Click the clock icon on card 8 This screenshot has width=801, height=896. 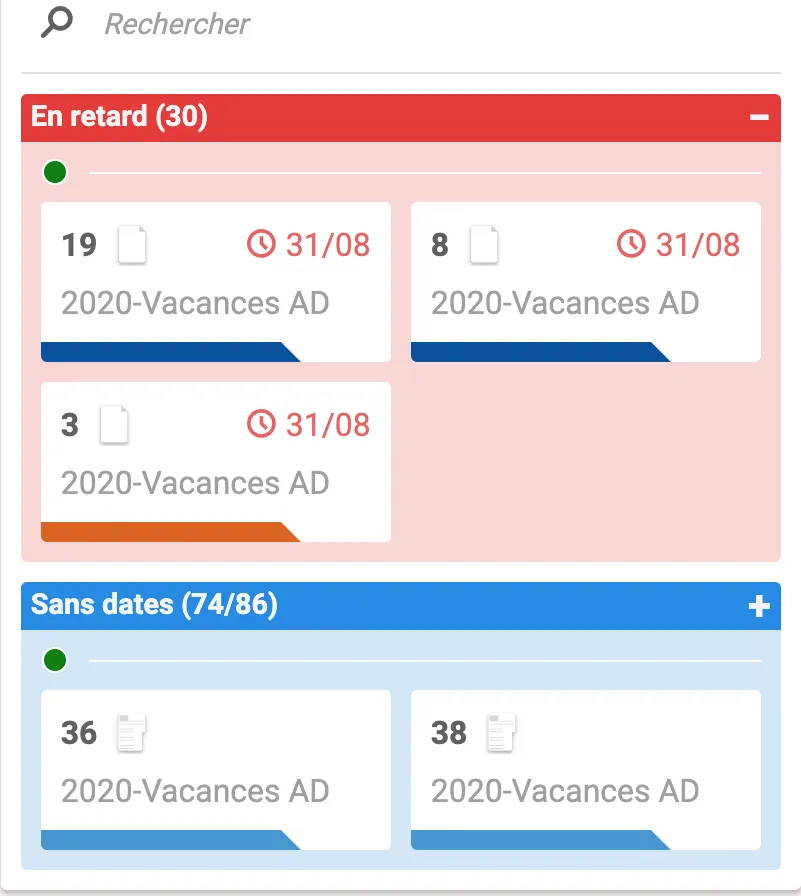pyautogui.click(x=631, y=244)
